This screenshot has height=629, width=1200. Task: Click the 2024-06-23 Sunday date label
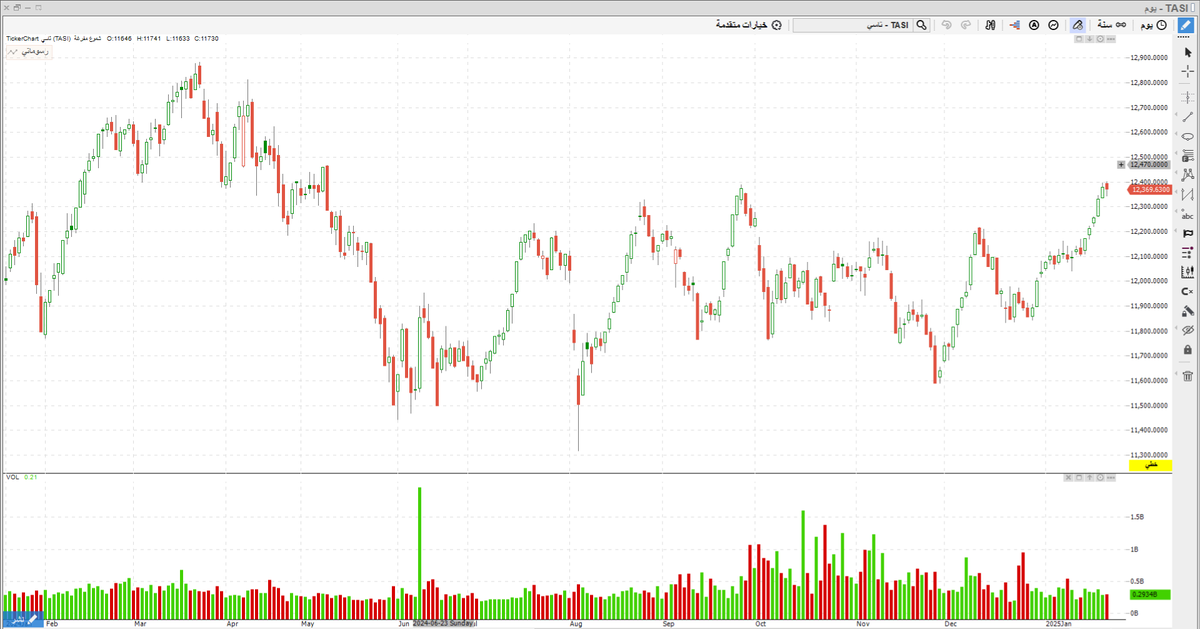coord(444,622)
